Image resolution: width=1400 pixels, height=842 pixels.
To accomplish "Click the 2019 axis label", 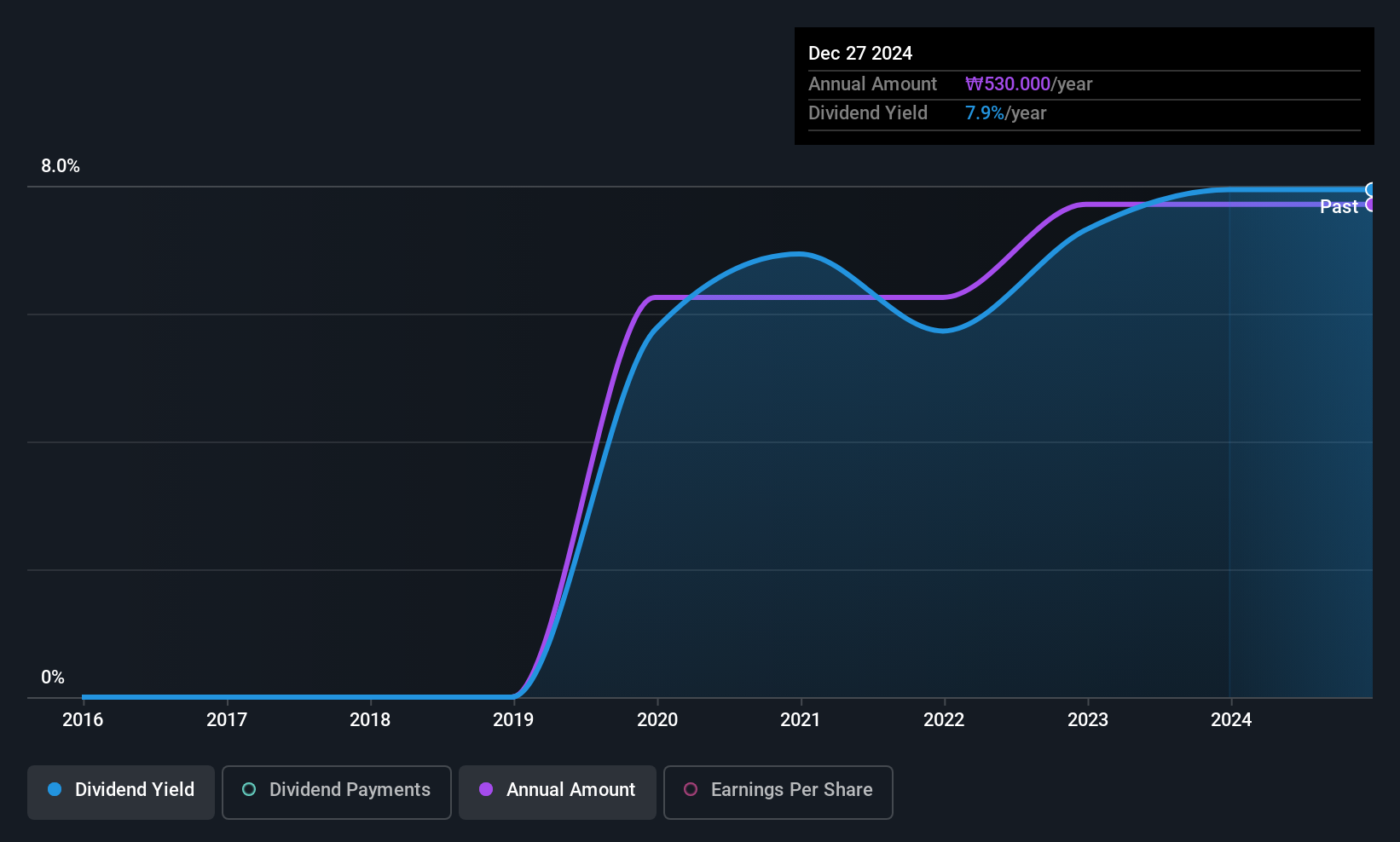I will click(x=513, y=720).
